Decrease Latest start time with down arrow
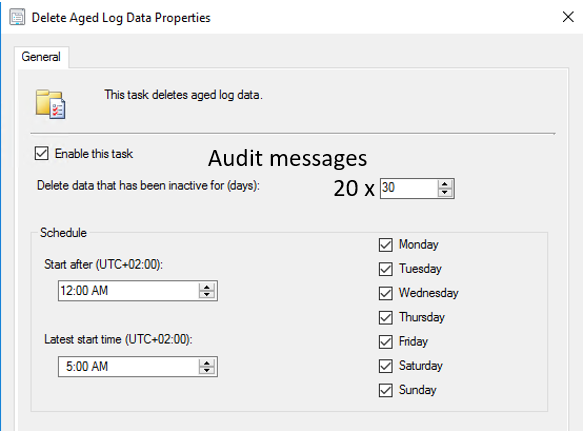The image size is (584, 431). [207, 371]
